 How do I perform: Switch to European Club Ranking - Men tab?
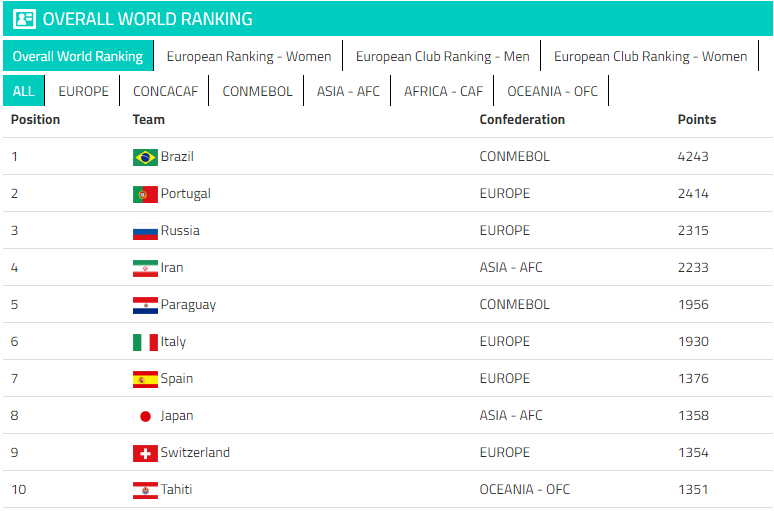442,57
